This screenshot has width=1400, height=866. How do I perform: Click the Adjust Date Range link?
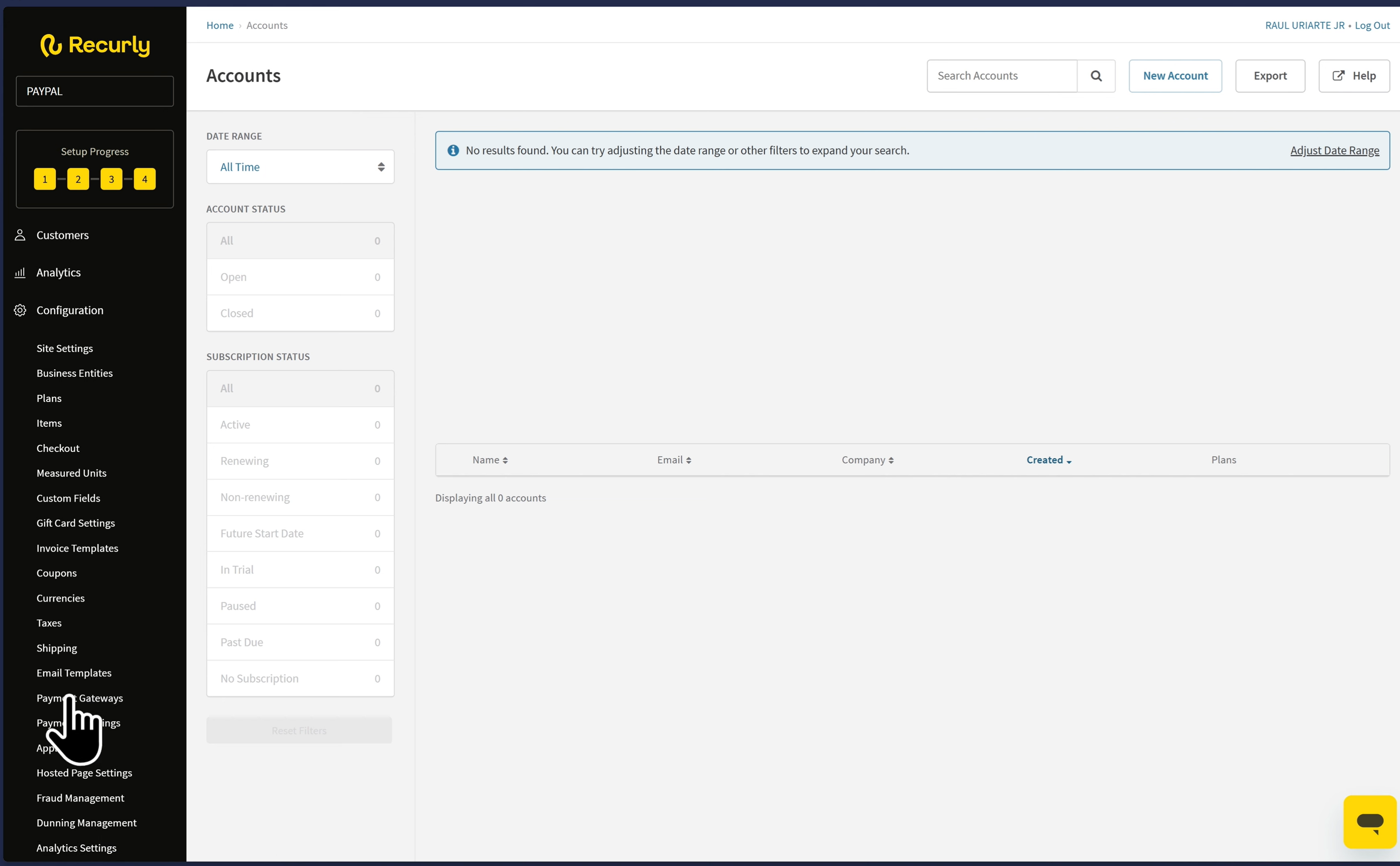click(1334, 150)
